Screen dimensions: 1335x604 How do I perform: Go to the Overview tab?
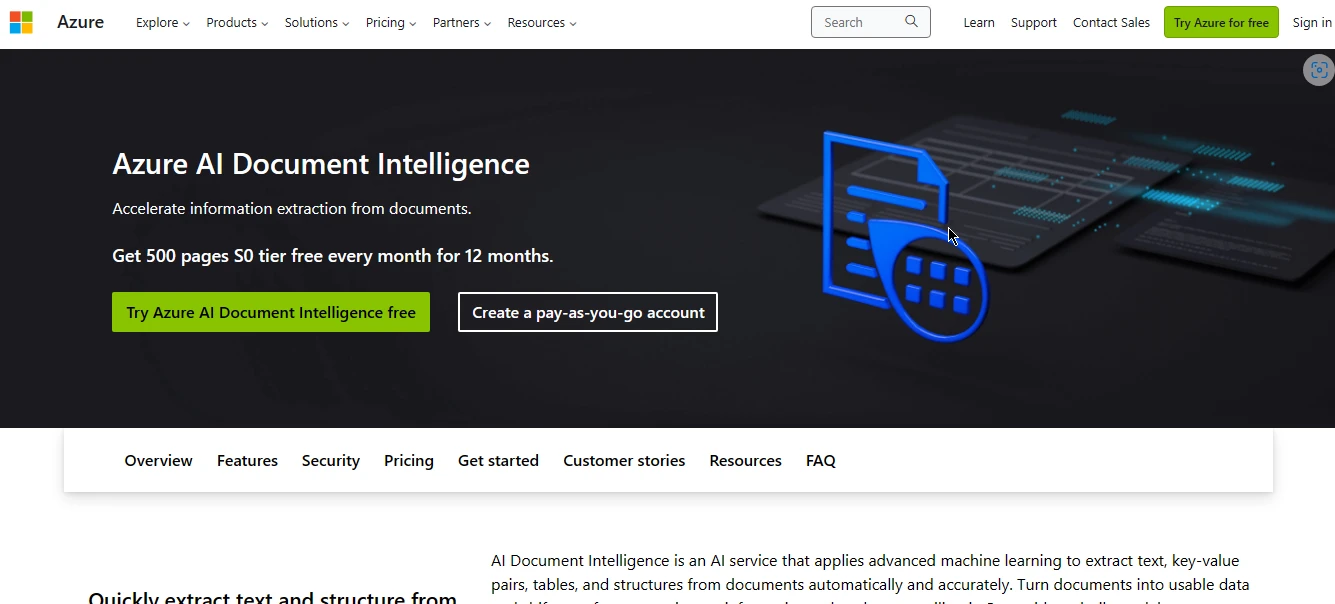pos(158,461)
